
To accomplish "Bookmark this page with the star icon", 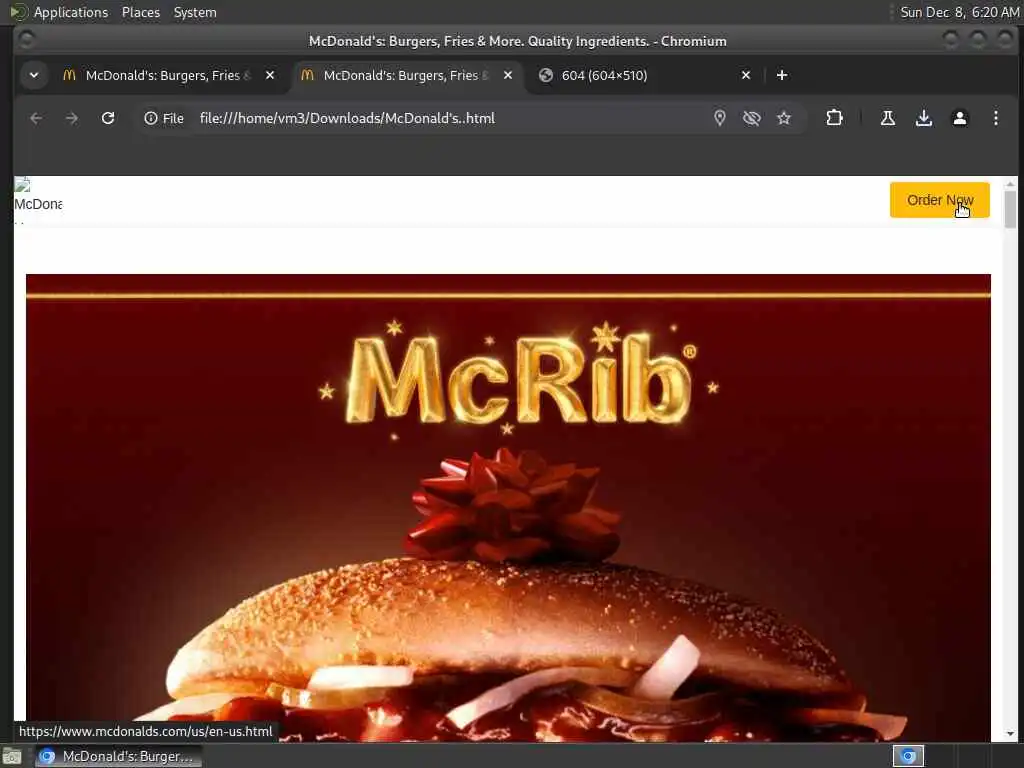I will [x=784, y=118].
